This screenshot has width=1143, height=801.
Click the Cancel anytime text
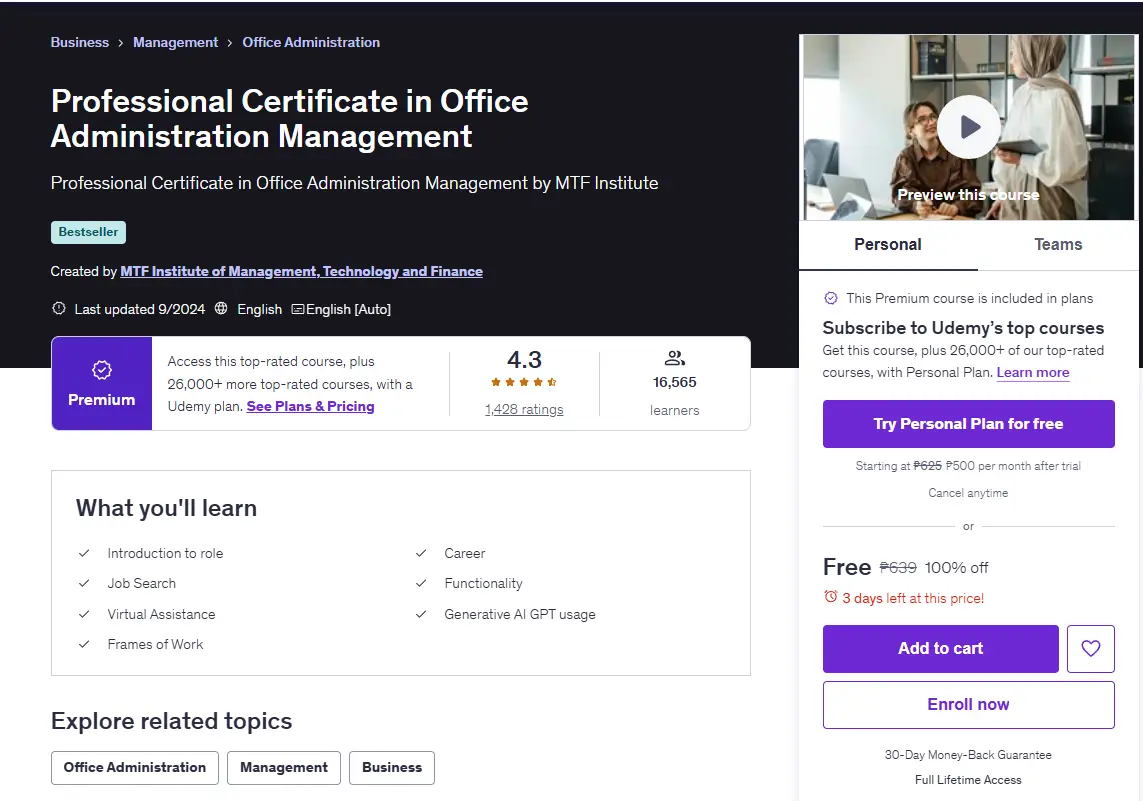click(x=968, y=493)
